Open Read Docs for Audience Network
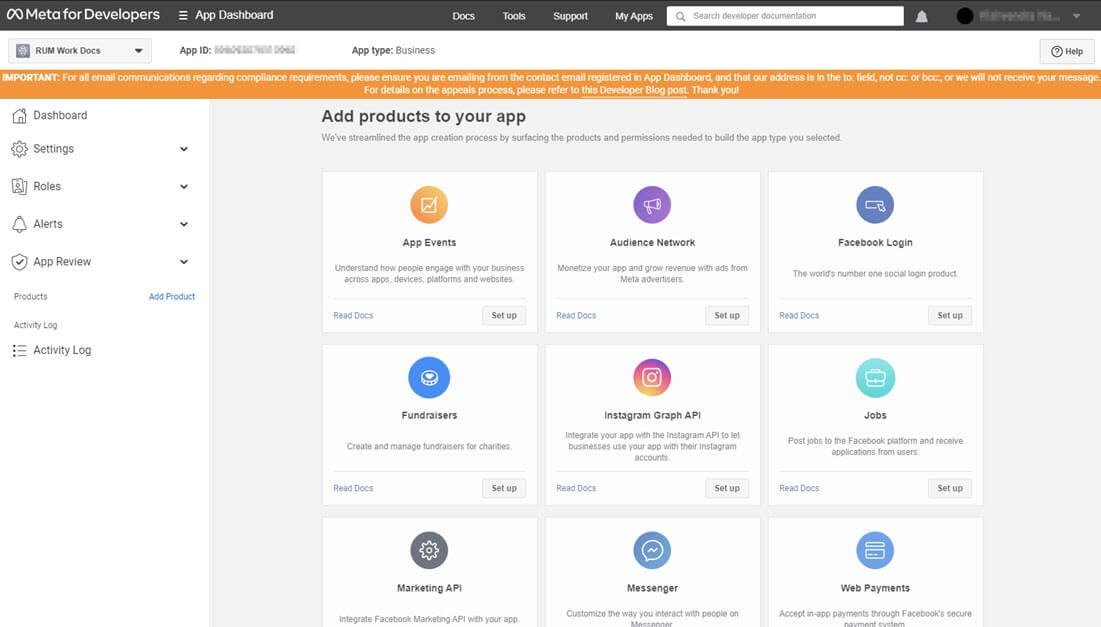Image resolution: width=1101 pixels, height=627 pixels. [576, 315]
